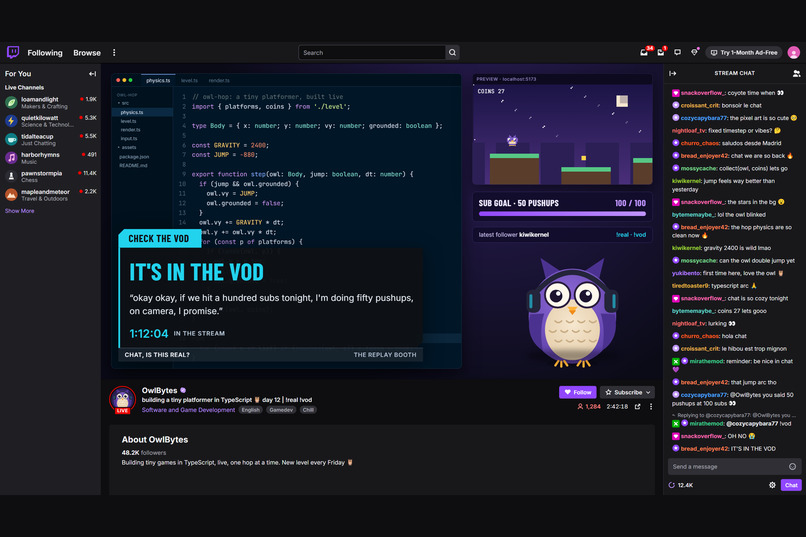Click username croissant_crit on "bonsoir le chat"
806x537 pixels.
701,105
